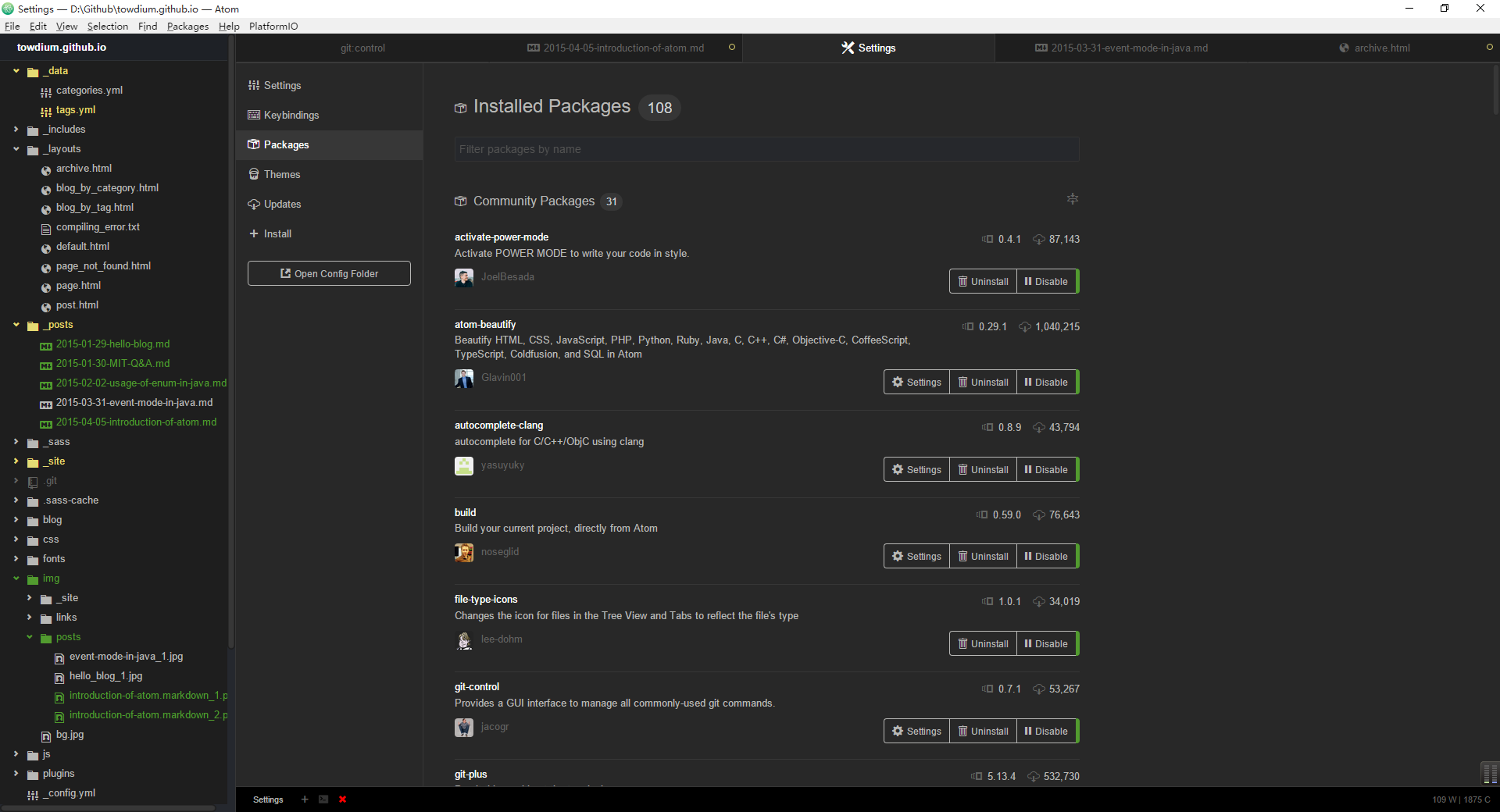The width and height of the screenshot is (1500, 812).
Task: Collapse the _posts folder
Action: point(16,325)
